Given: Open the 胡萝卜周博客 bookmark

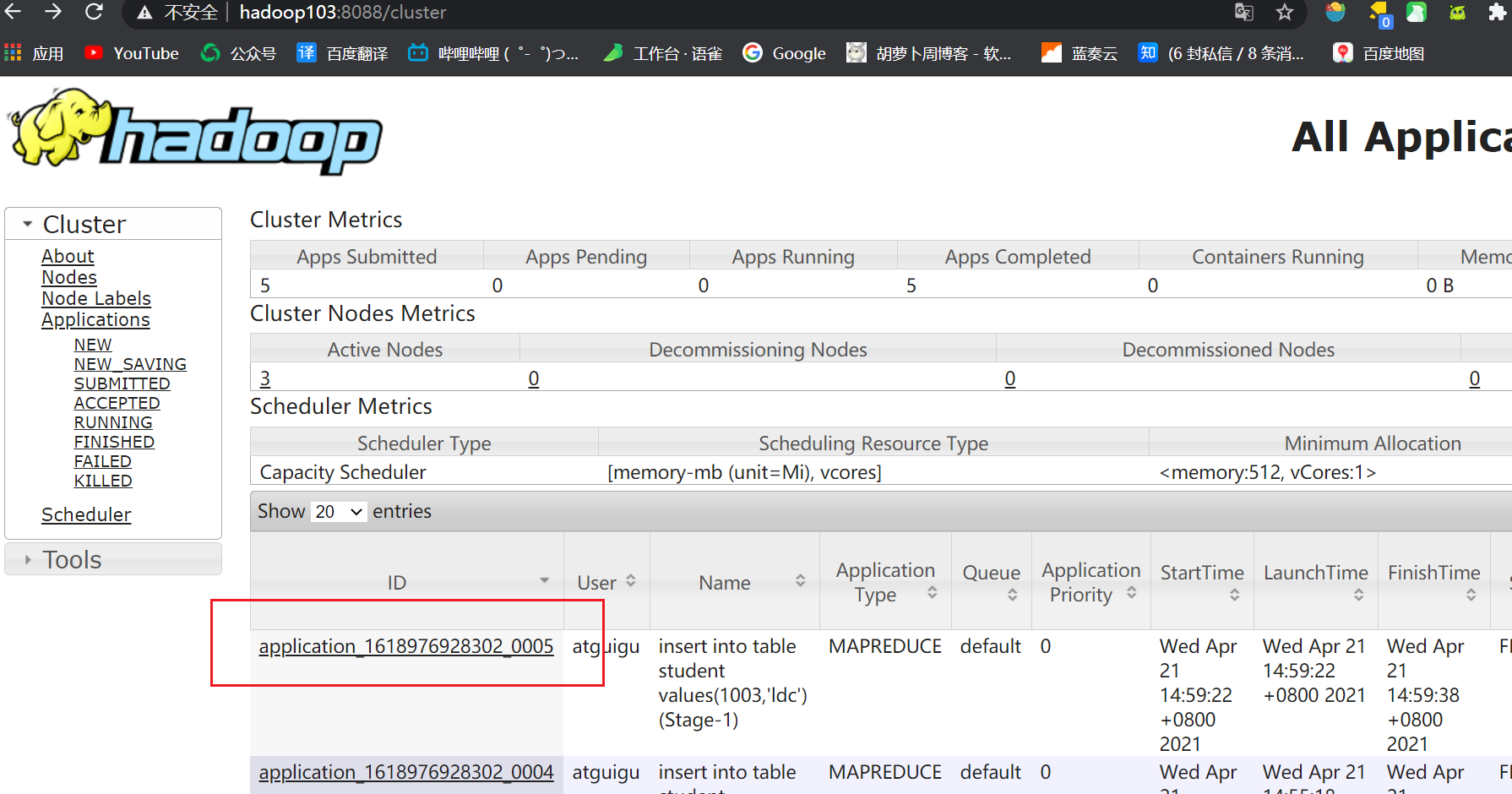Looking at the screenshot, I should tap(929, 53).
